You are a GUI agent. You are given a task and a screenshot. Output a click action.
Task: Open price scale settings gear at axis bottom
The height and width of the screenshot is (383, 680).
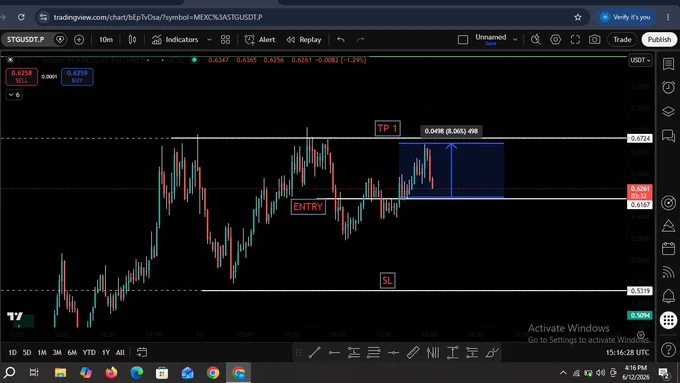point(641,335)
